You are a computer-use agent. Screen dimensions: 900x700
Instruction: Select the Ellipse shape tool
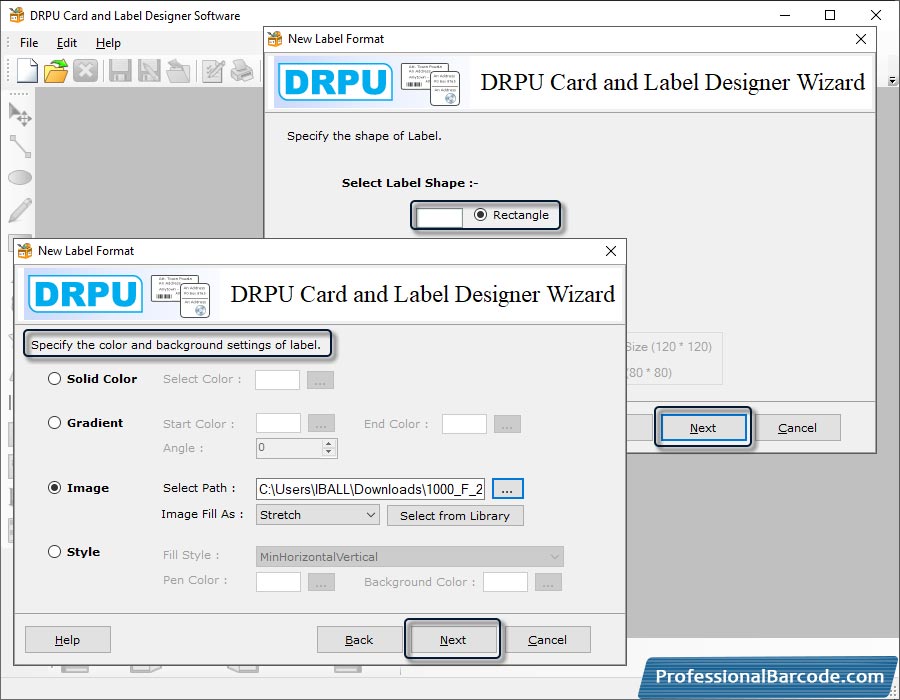point(20,178)
